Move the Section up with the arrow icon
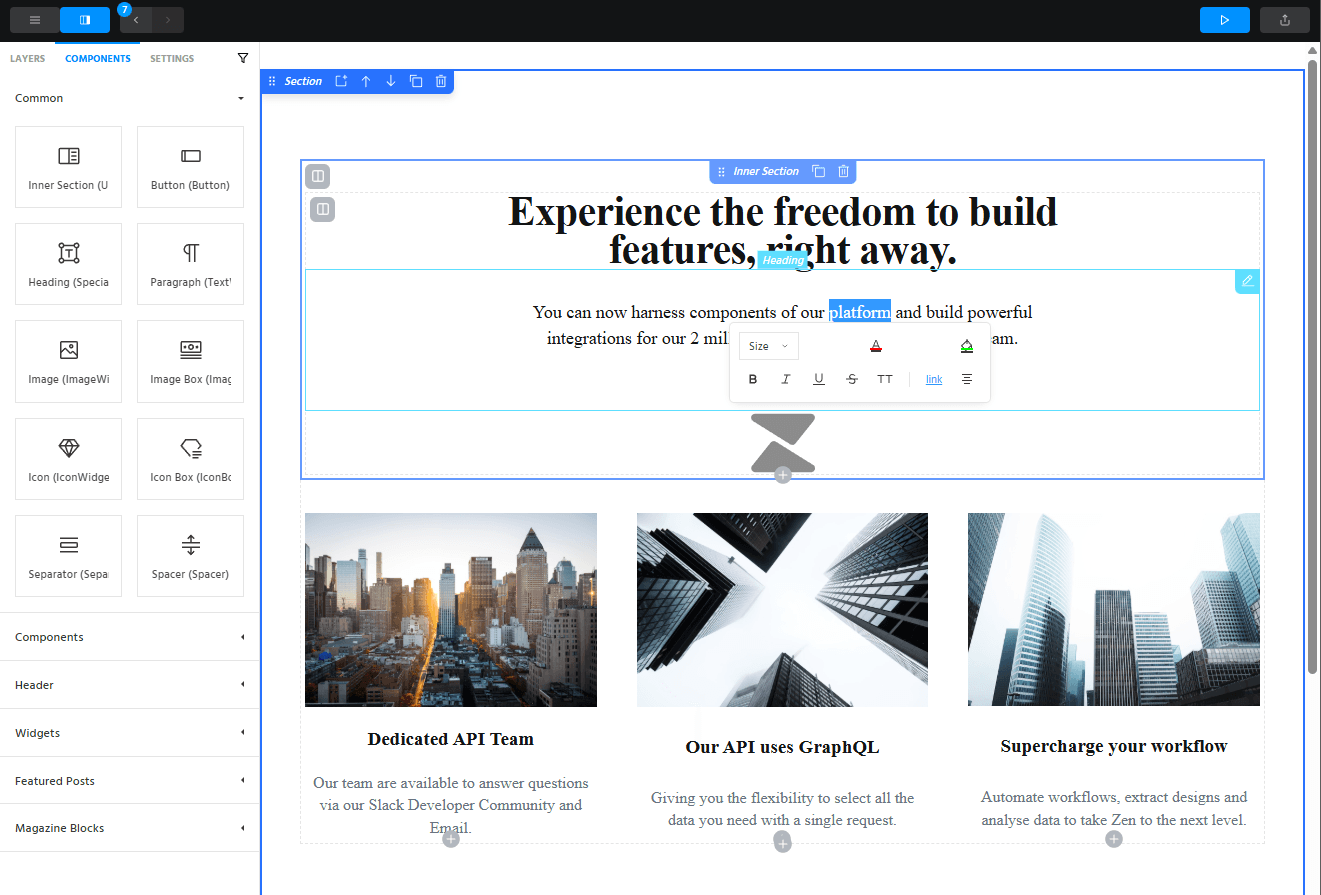Screen dimensions: 1321x895 [366, 81]
